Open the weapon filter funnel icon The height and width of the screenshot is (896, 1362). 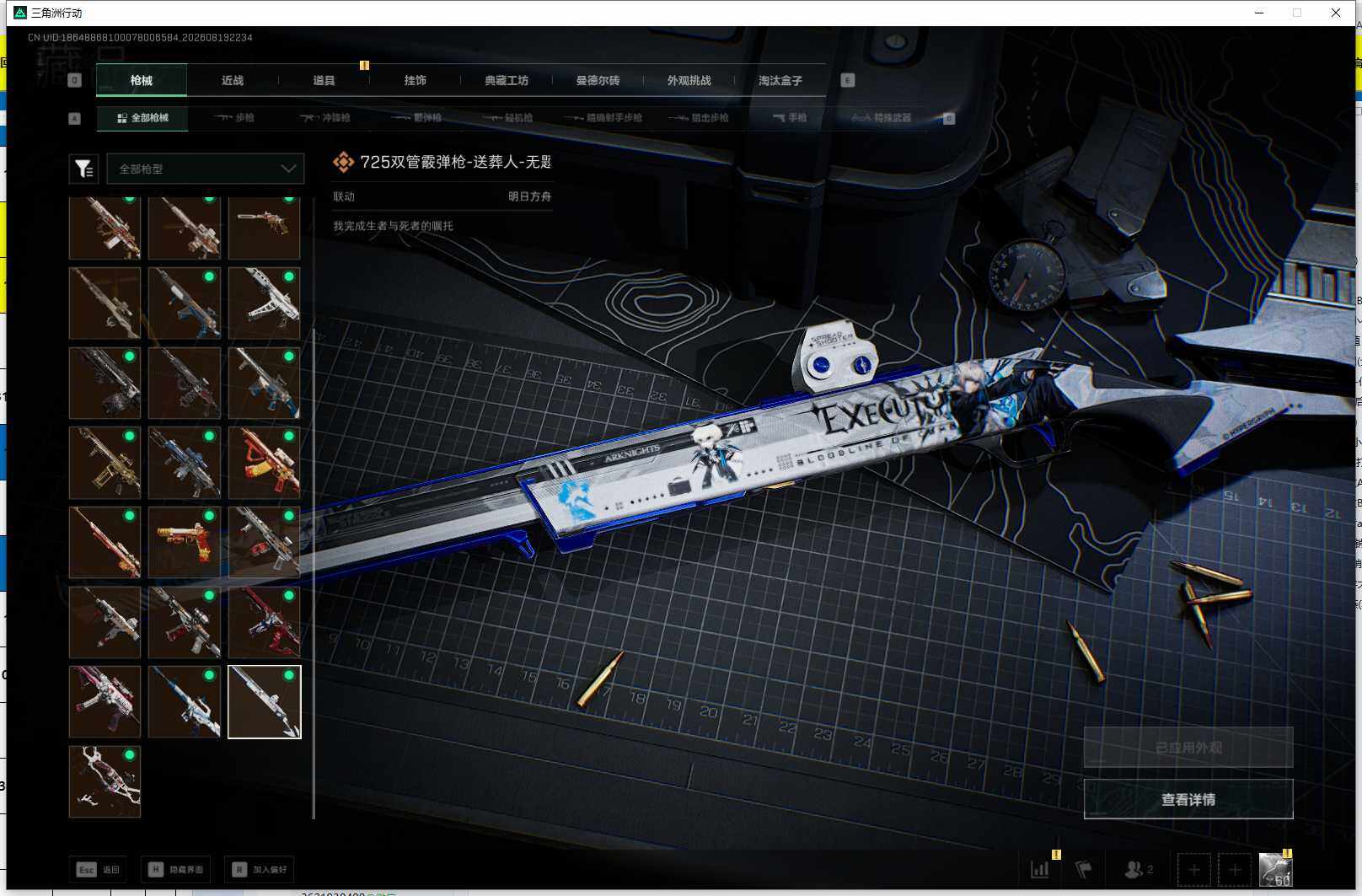(83, 169)
